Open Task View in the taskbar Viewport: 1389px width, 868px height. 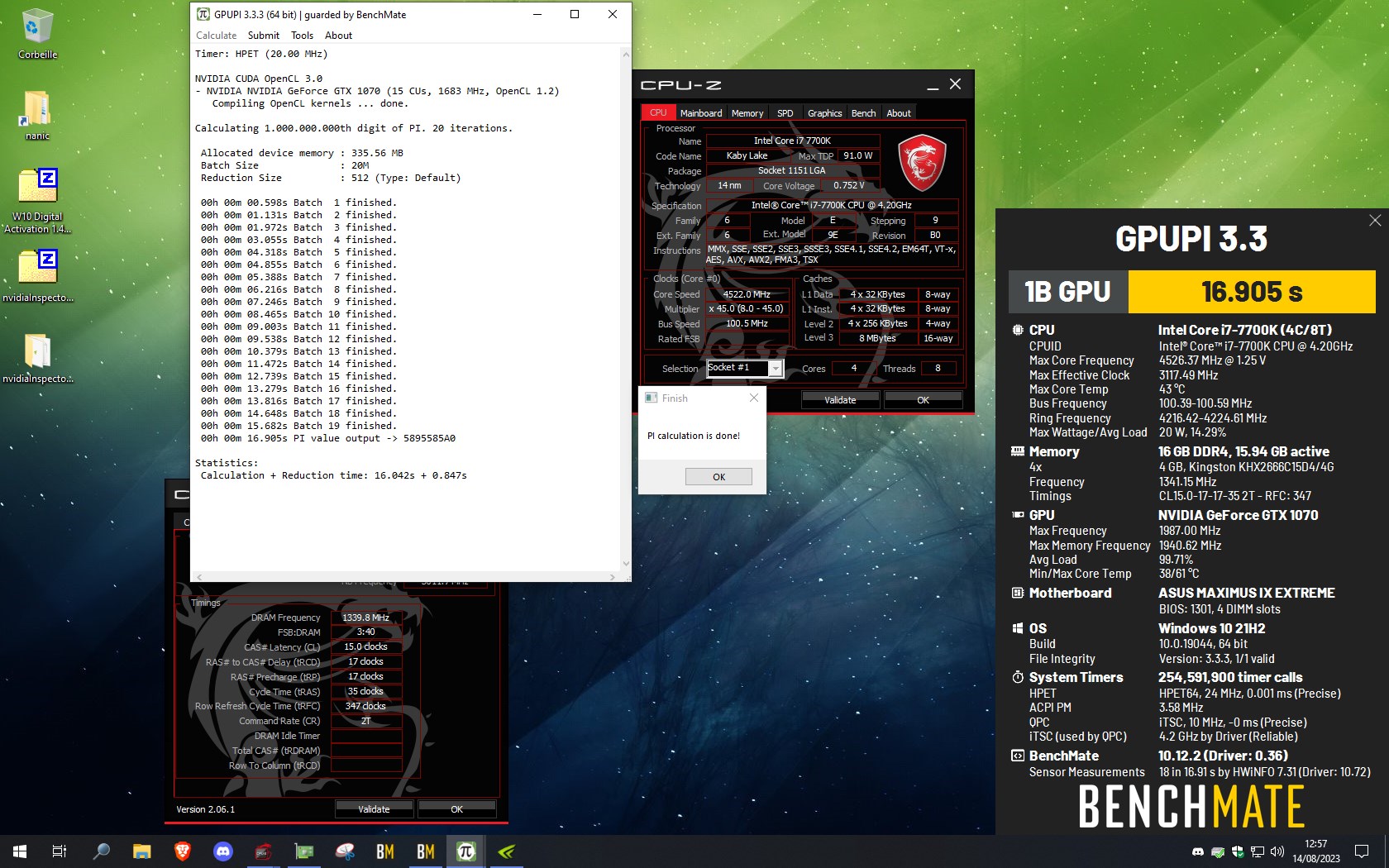point(60,851)
